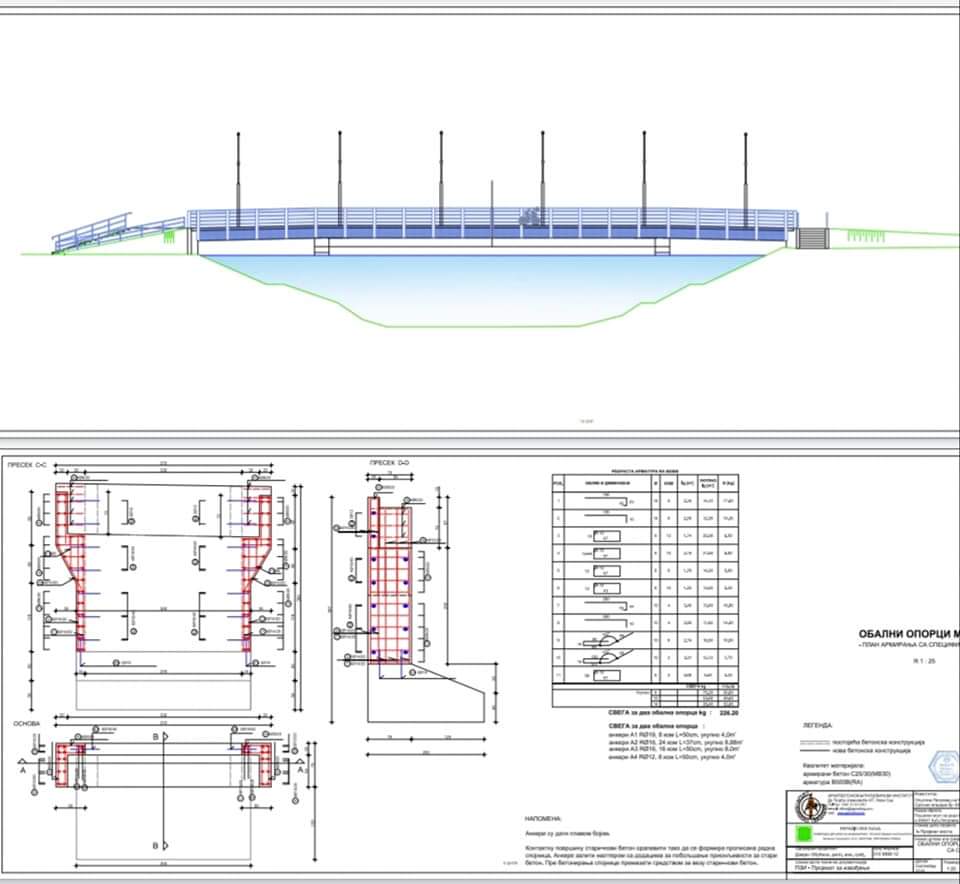Select the 'ПРЕСЕК D-D' section label
Screen dimensions: 960x884
(x=389, y=463)
